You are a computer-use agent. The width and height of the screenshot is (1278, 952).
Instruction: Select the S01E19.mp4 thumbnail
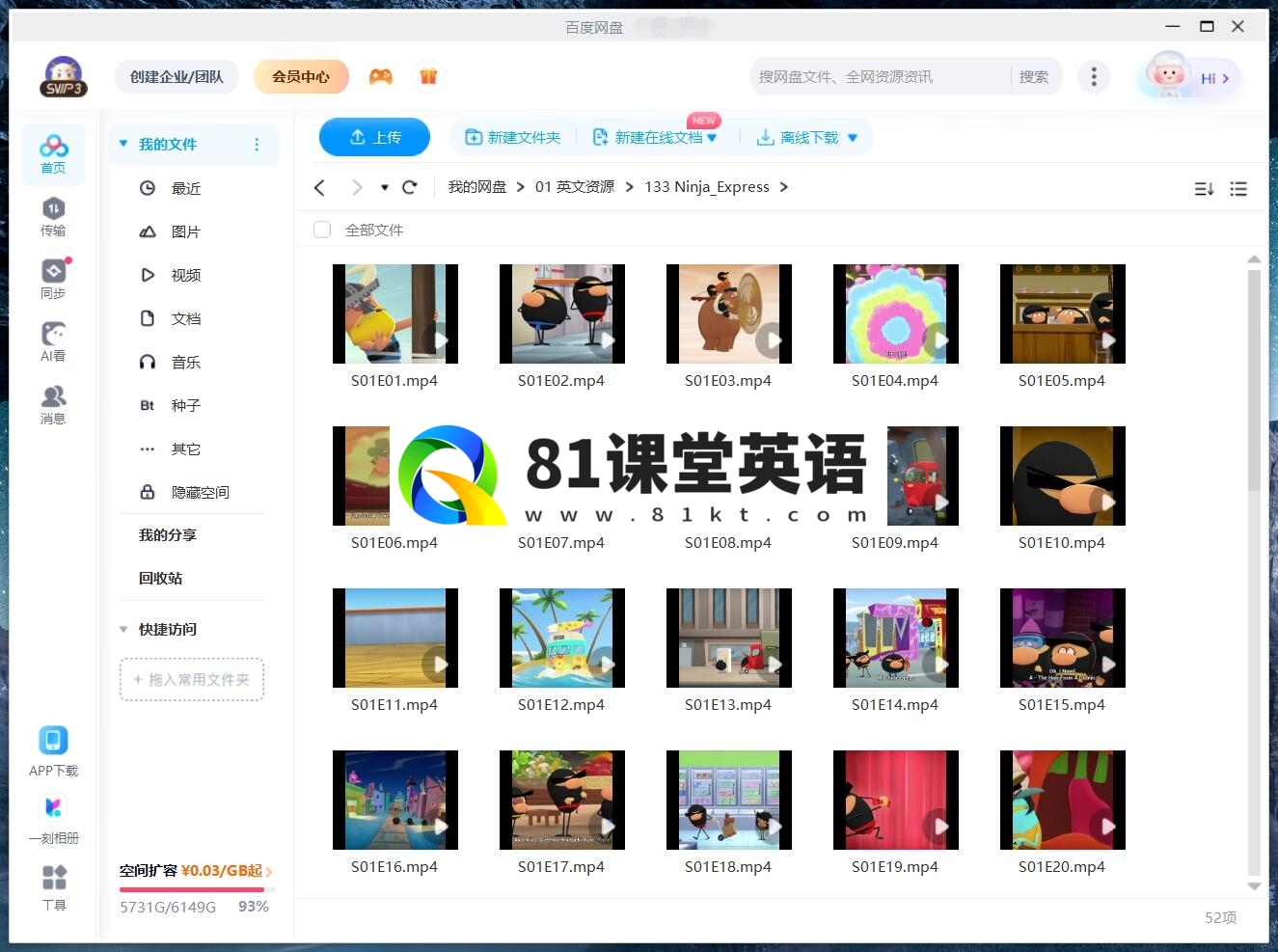click(896, 800)
